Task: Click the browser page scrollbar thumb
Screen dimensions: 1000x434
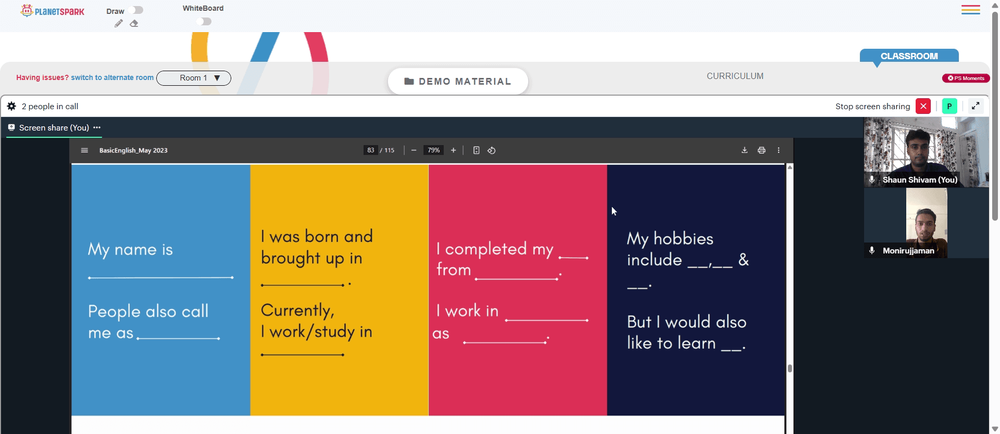Action: (995, 116)
